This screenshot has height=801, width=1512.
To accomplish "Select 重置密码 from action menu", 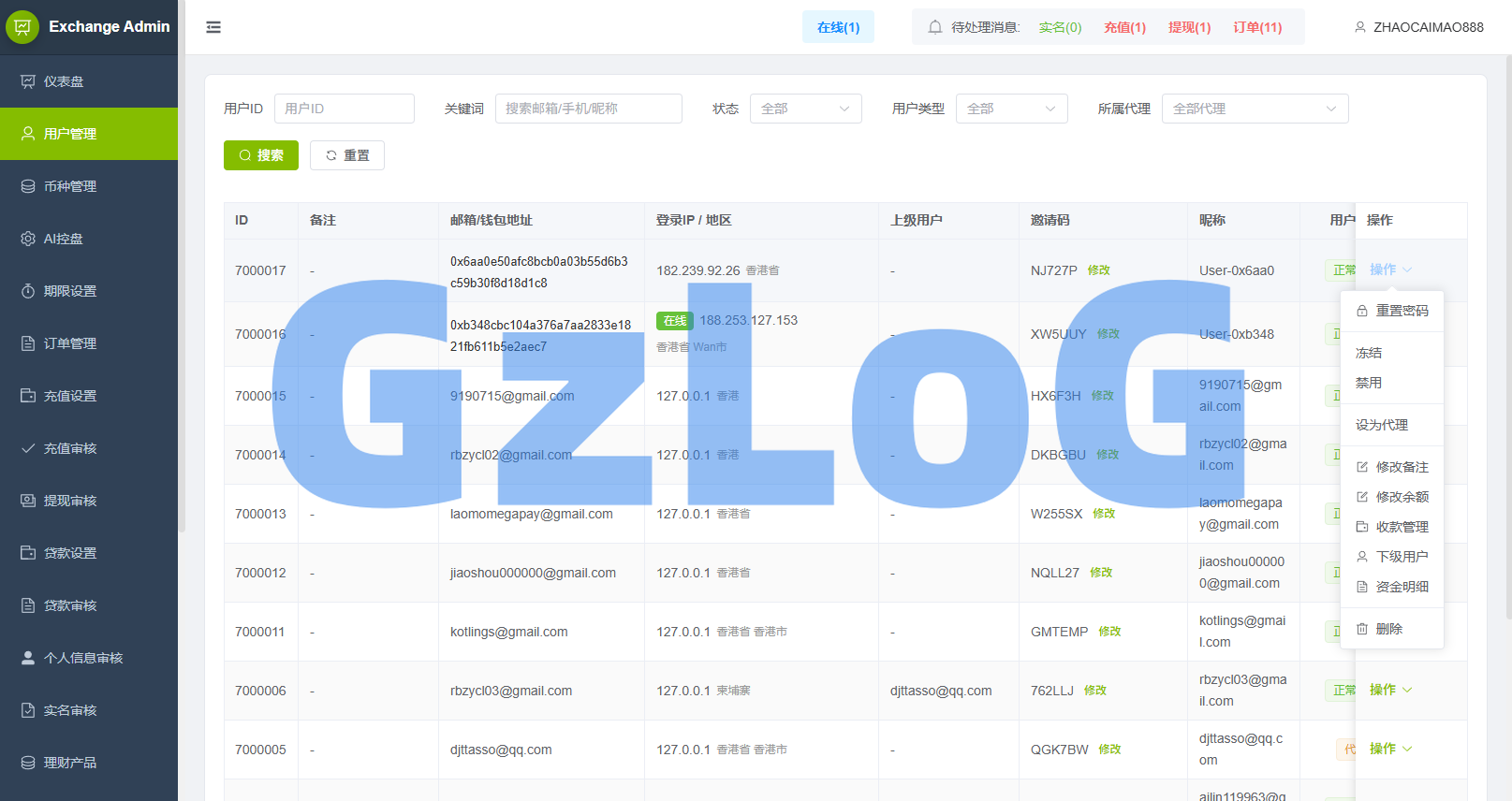I will (1392, 311).
